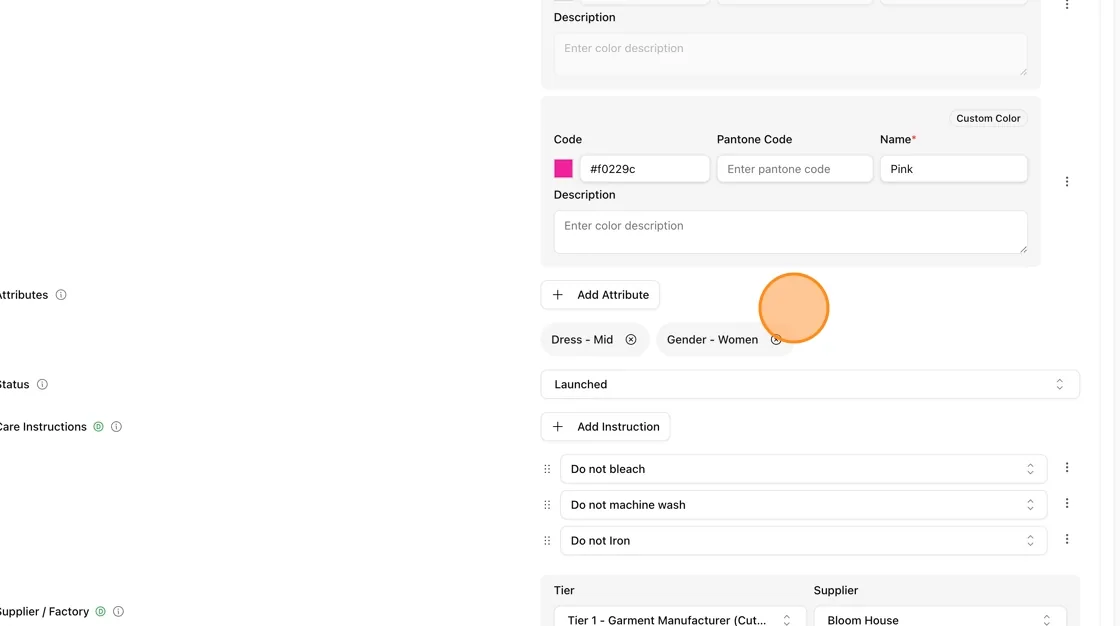Open the Bloom House supplier dropdown
The image size is (1120, 626).
[940, 618]
